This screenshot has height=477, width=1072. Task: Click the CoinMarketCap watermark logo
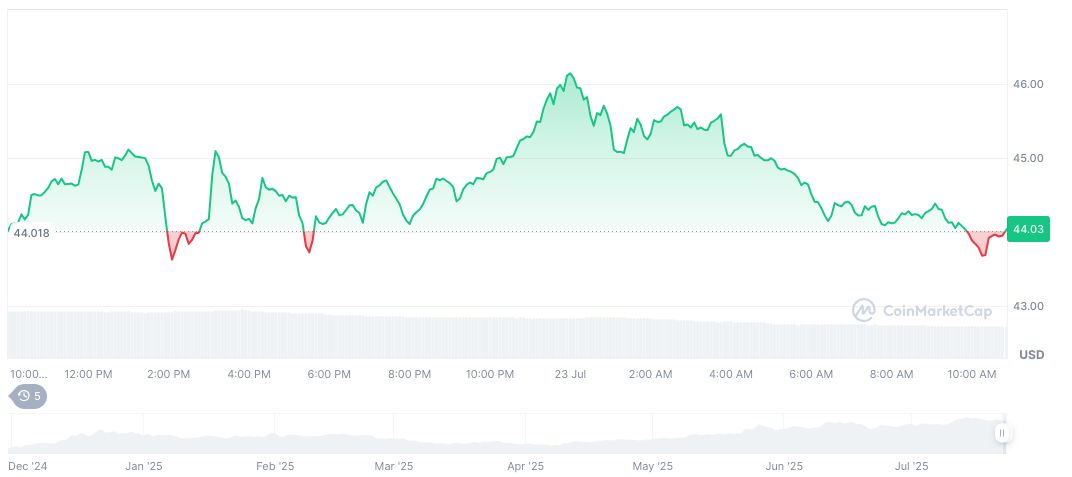(x=921, y=311)
